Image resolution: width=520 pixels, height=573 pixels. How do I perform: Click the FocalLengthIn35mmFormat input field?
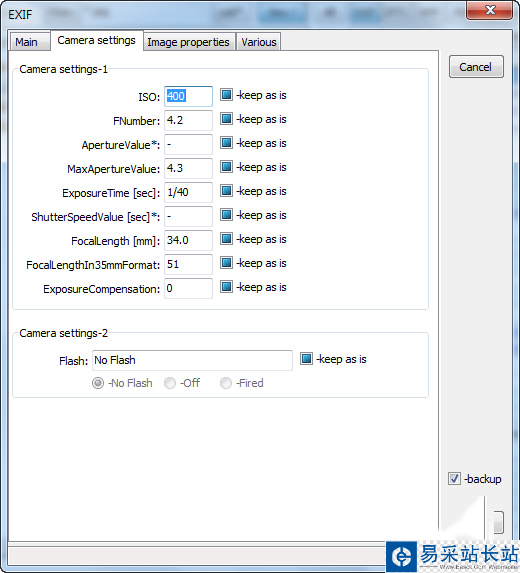point(188,264)
